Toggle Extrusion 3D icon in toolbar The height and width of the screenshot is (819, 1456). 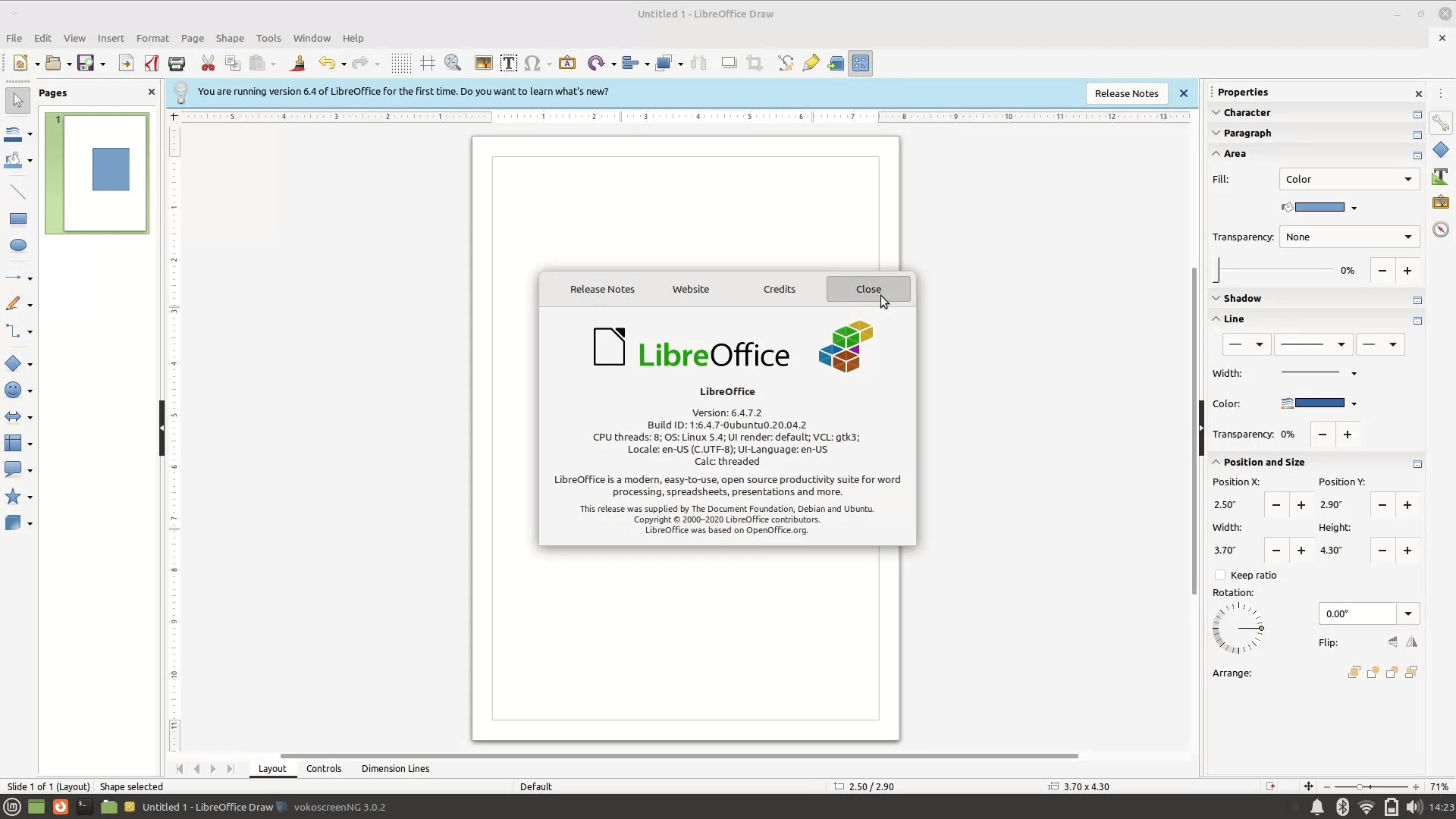836,64
